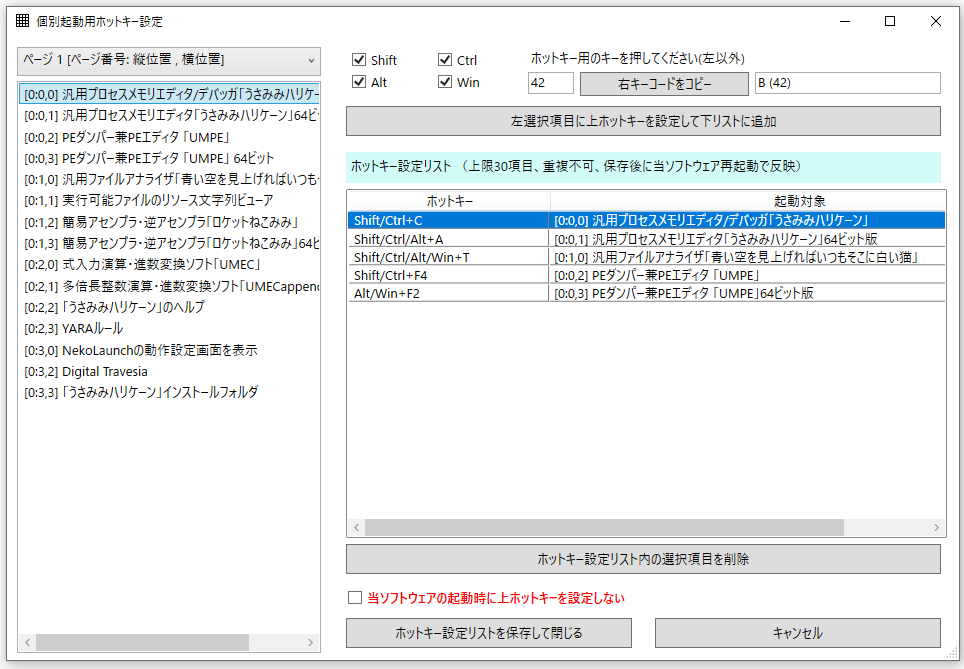Screen dimensions: 964x669
Task: Select left list item [0:0,3] UMPE 64ビット
Action: pos(169,158)
